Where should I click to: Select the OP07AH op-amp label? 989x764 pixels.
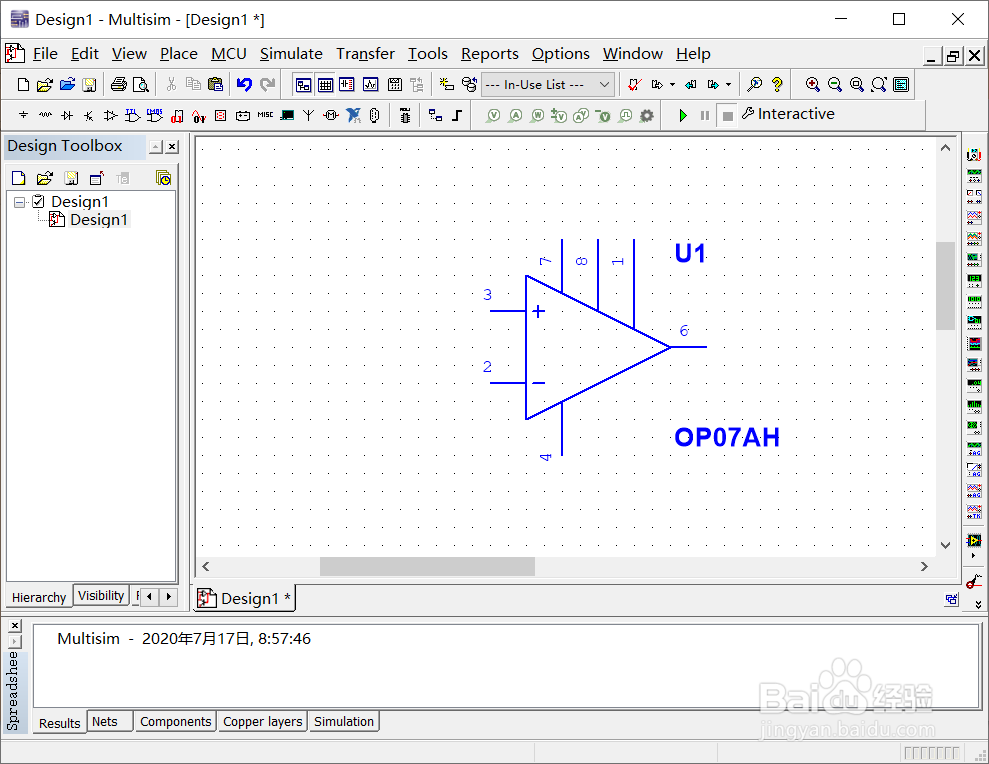click(x=727, y=437)
